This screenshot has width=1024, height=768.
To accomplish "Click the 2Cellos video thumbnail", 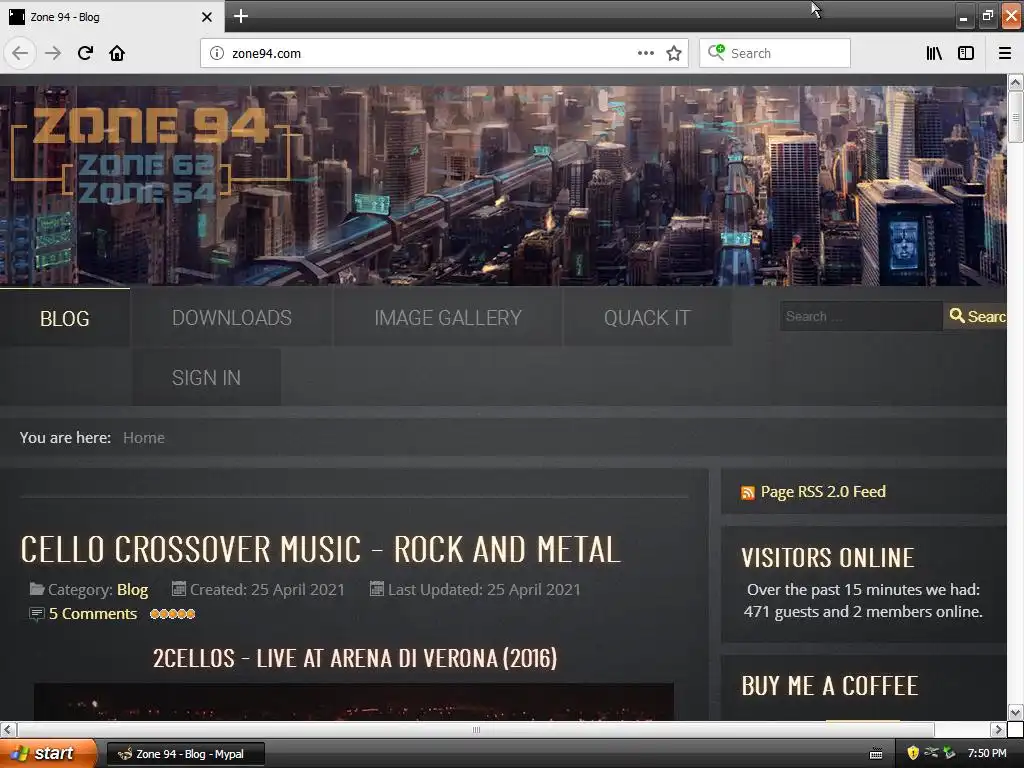I will [353, 702].
